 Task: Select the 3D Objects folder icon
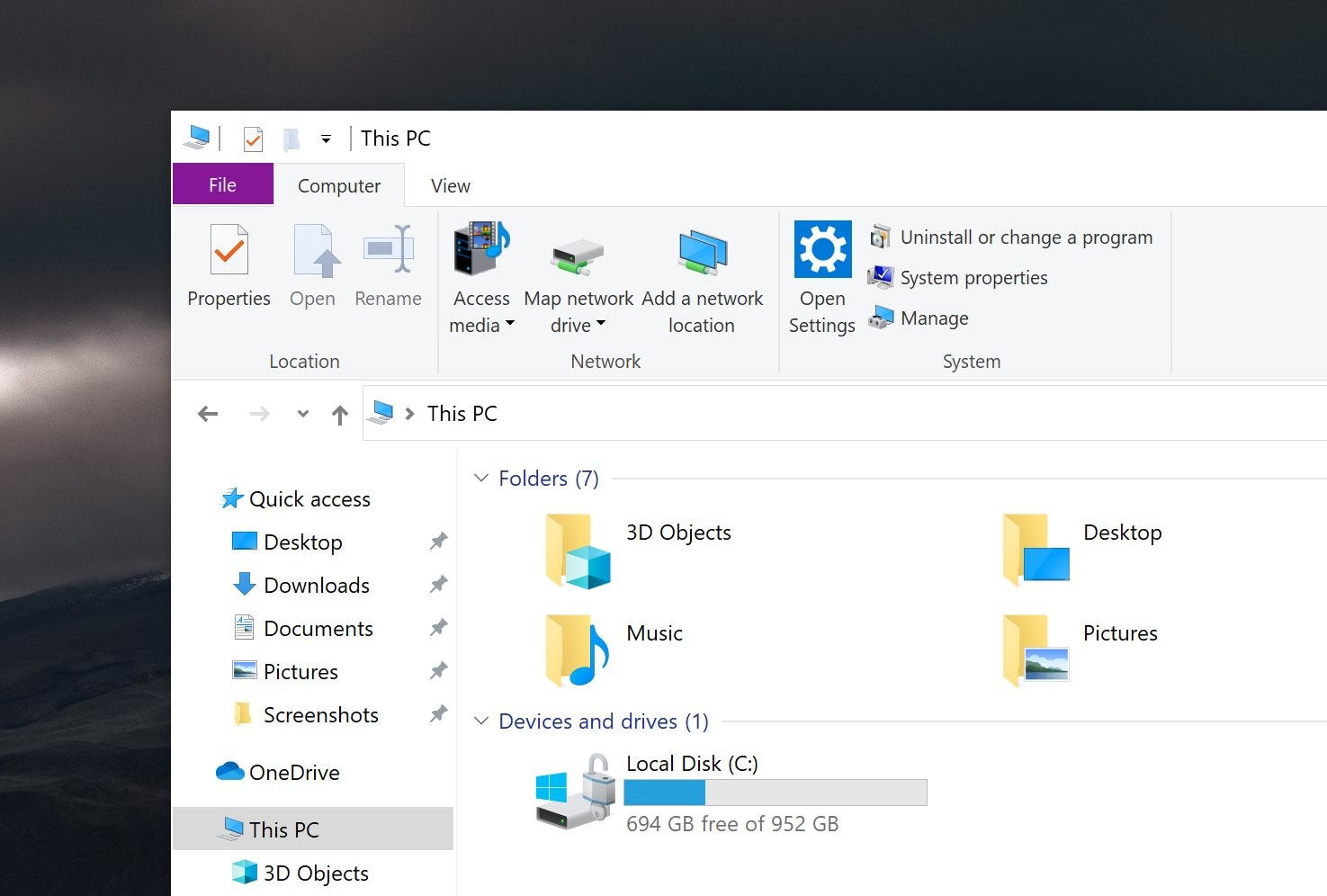[578, 551]
